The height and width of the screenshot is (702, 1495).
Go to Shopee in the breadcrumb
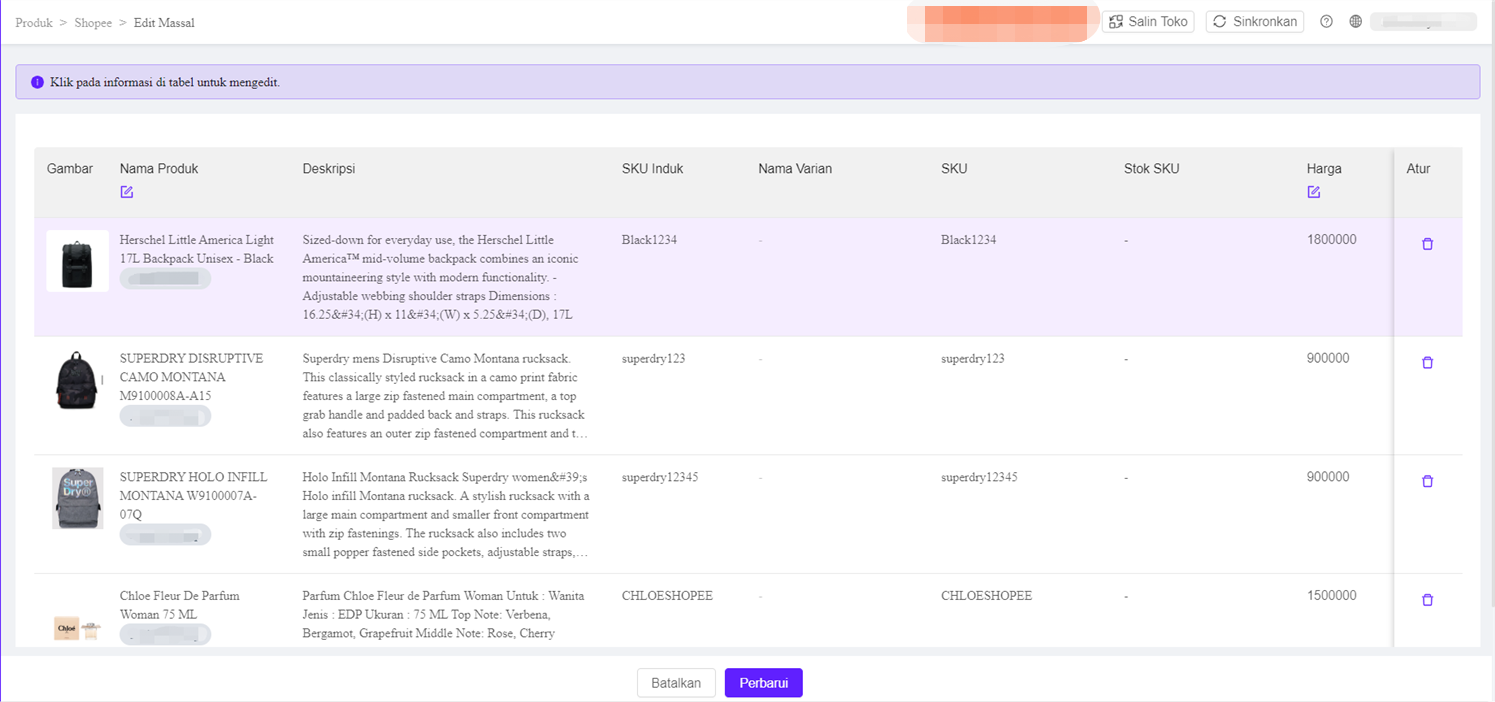tap(93, 22)
